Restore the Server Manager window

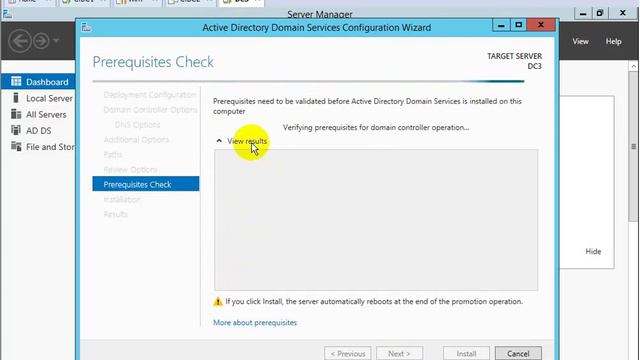tap(600, 13)
